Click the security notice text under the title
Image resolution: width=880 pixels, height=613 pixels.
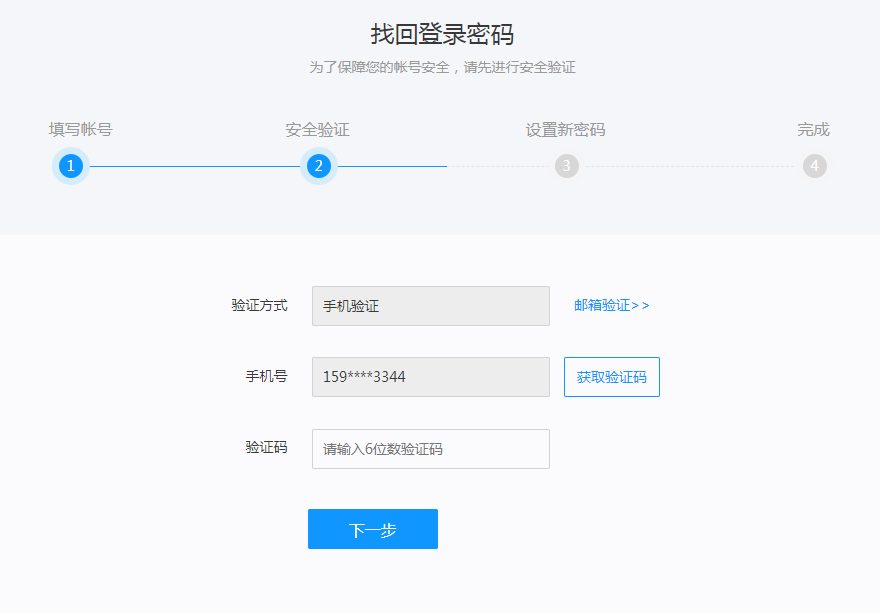tap(440, 67)
